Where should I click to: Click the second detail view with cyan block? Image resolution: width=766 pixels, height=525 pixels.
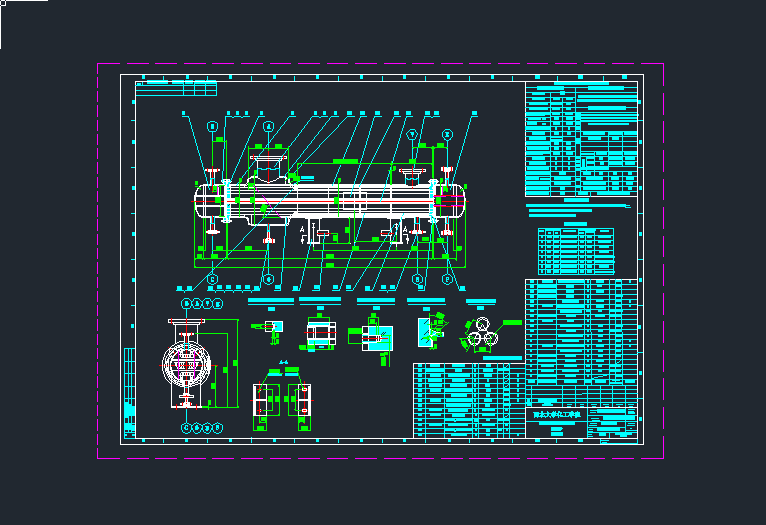click(x=320, y=333)
